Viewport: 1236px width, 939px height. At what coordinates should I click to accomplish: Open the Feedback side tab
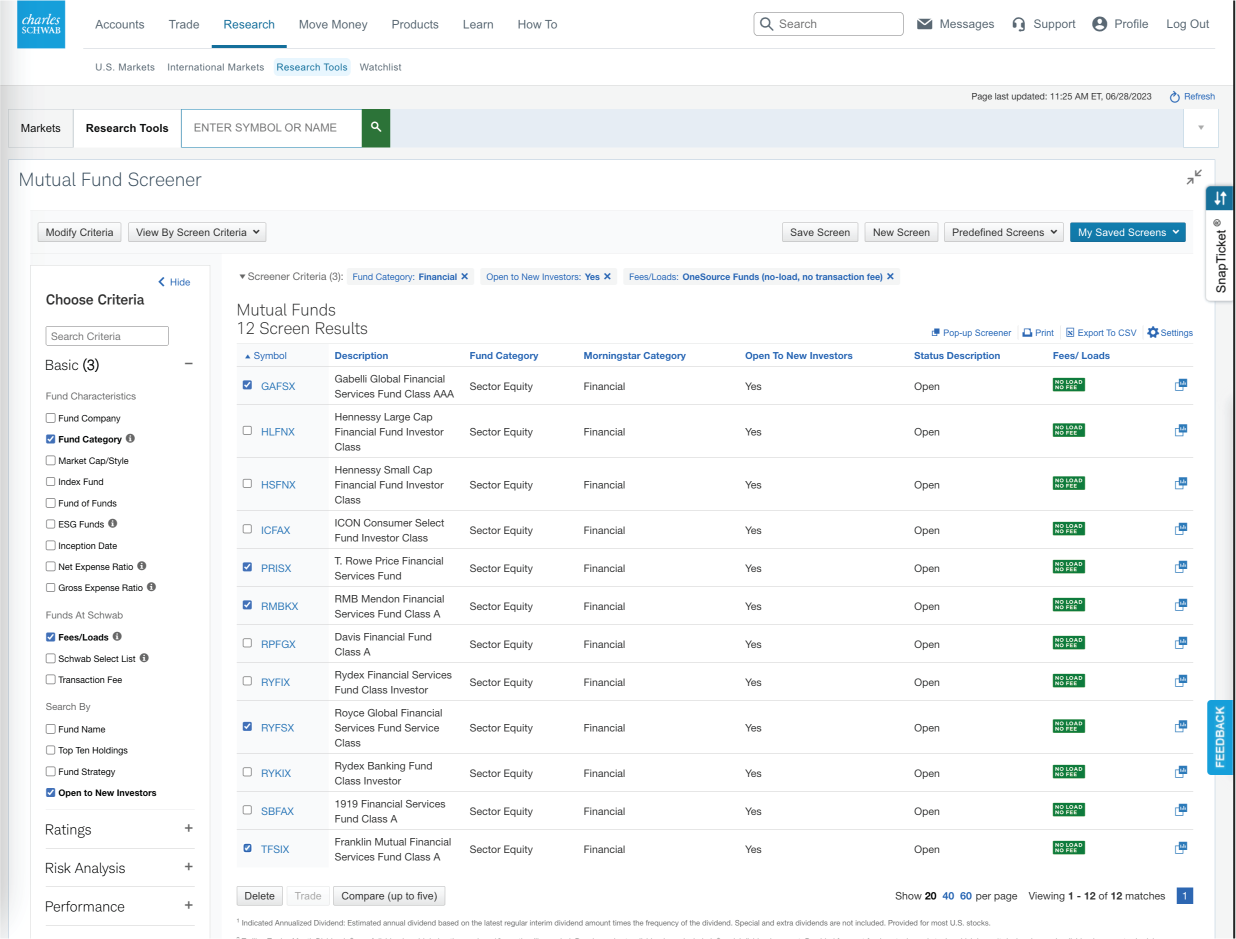point(1221,737)
